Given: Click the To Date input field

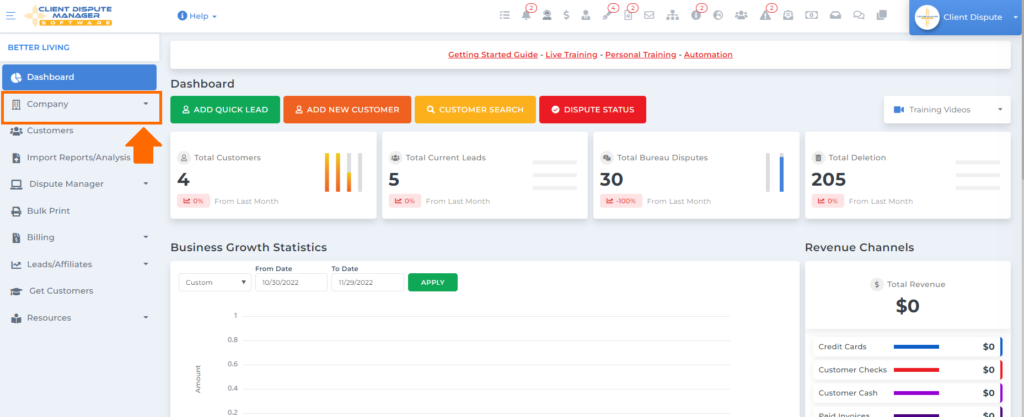Looking at the screenshot, I should pyautogui.click(x=368, y=283).
